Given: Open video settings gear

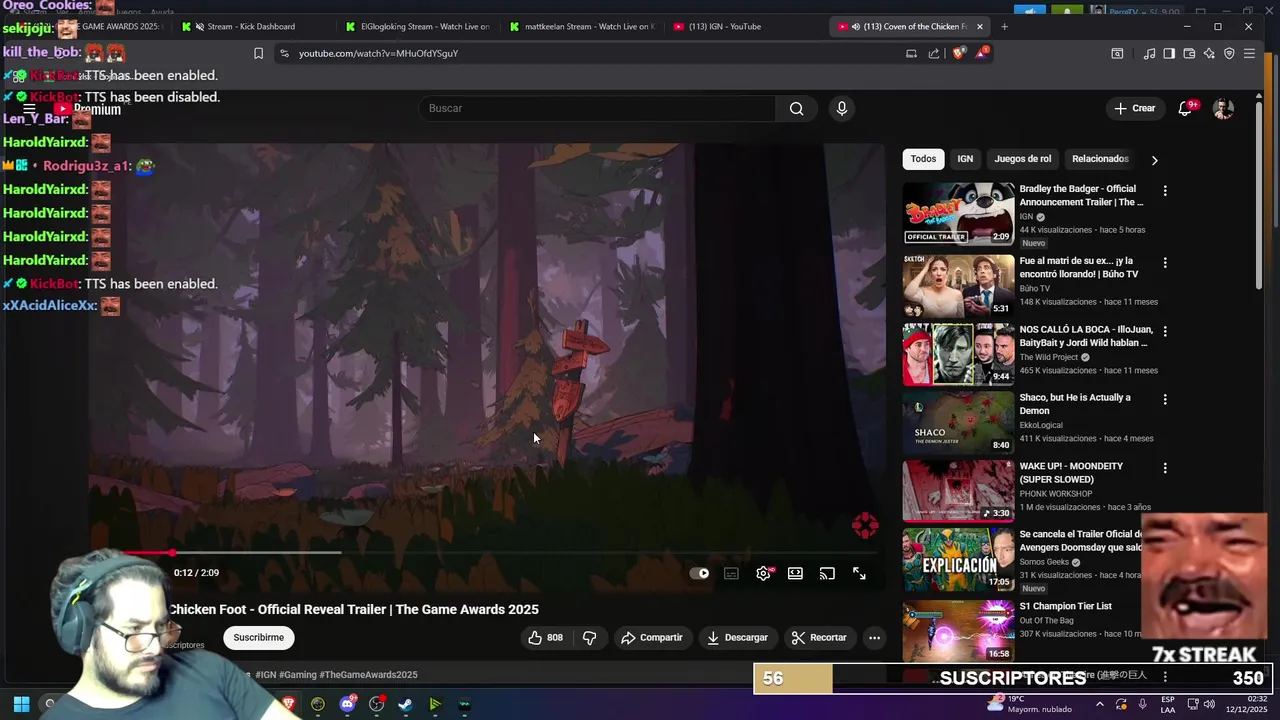Looking at the screenshot, I should click(763, 573).
